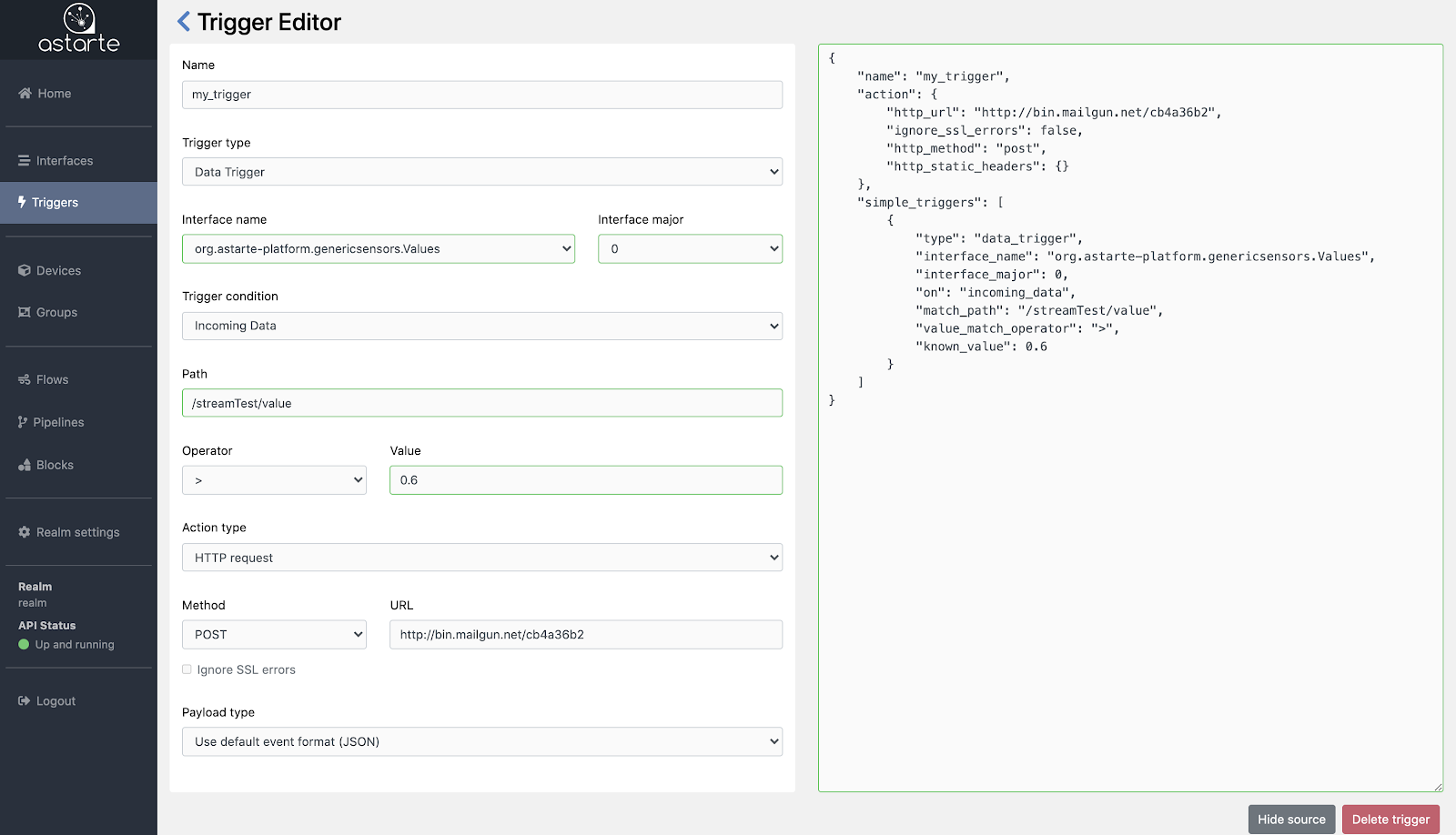The image size is (1456, 835).
Task: Click the Triggers lightning bolt icon
Action: tap(21, 202)
